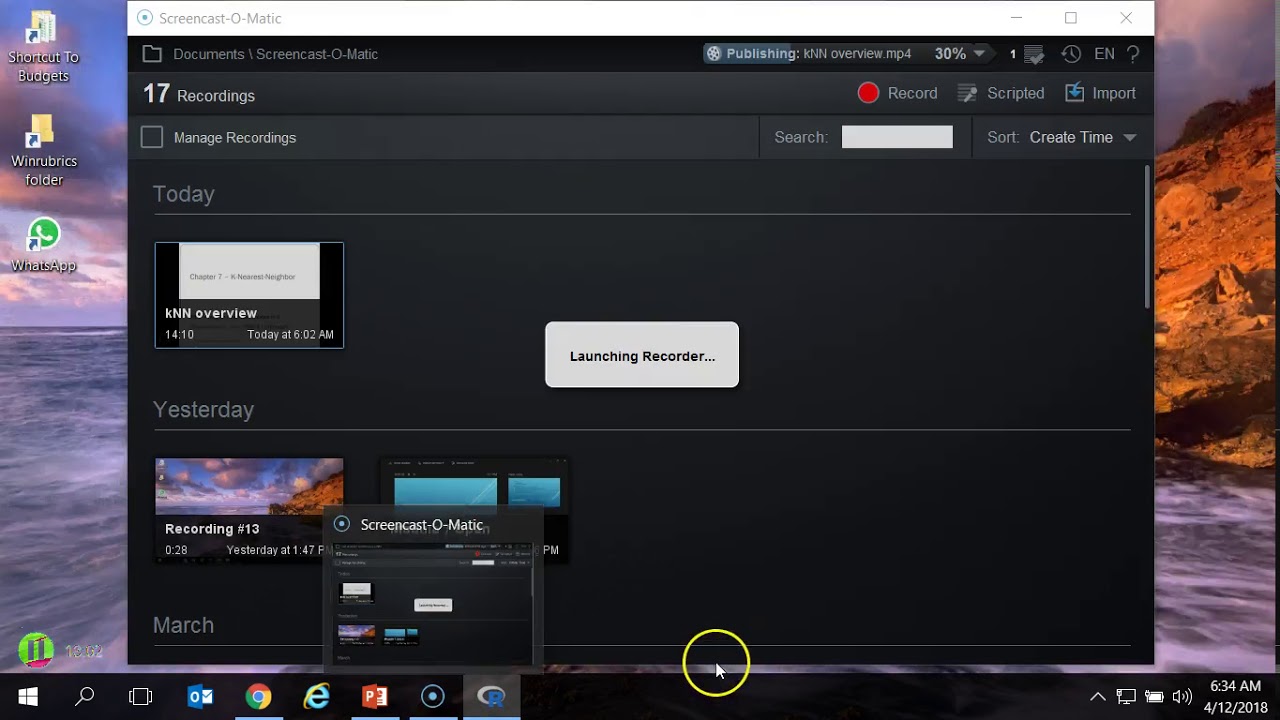Click the recordings list vertical scrollbar
Image resolution: width=1280 pixels, height=720 pixels.
1146,237
